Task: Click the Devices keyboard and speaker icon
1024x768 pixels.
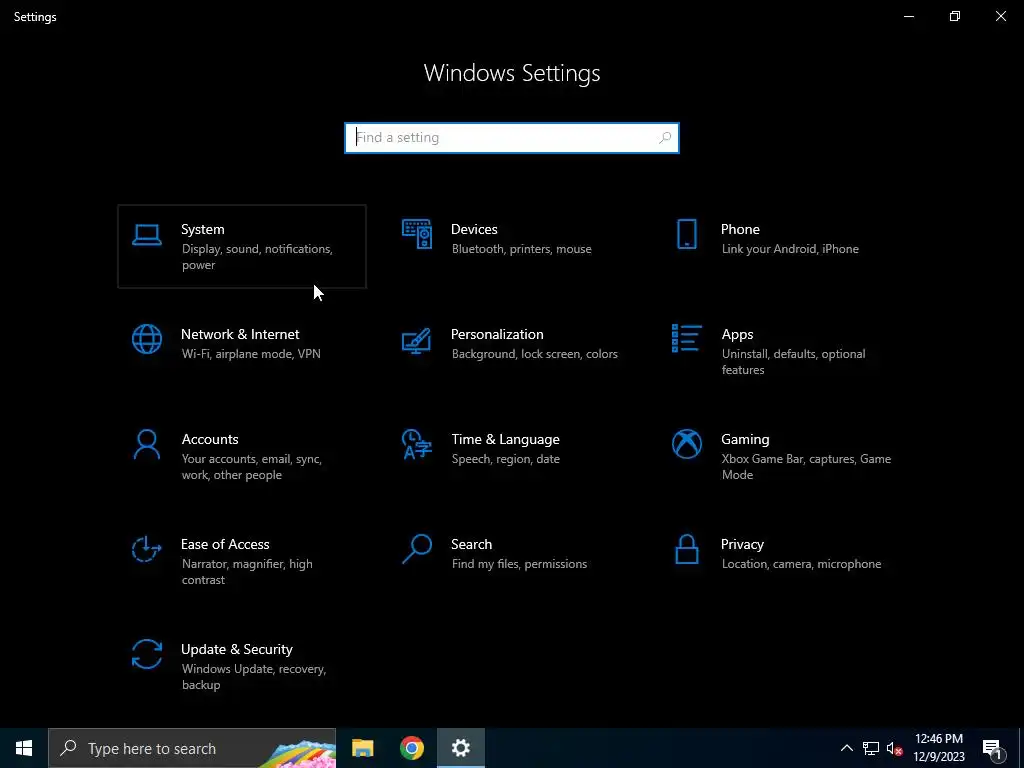Action: click(417, 234)
